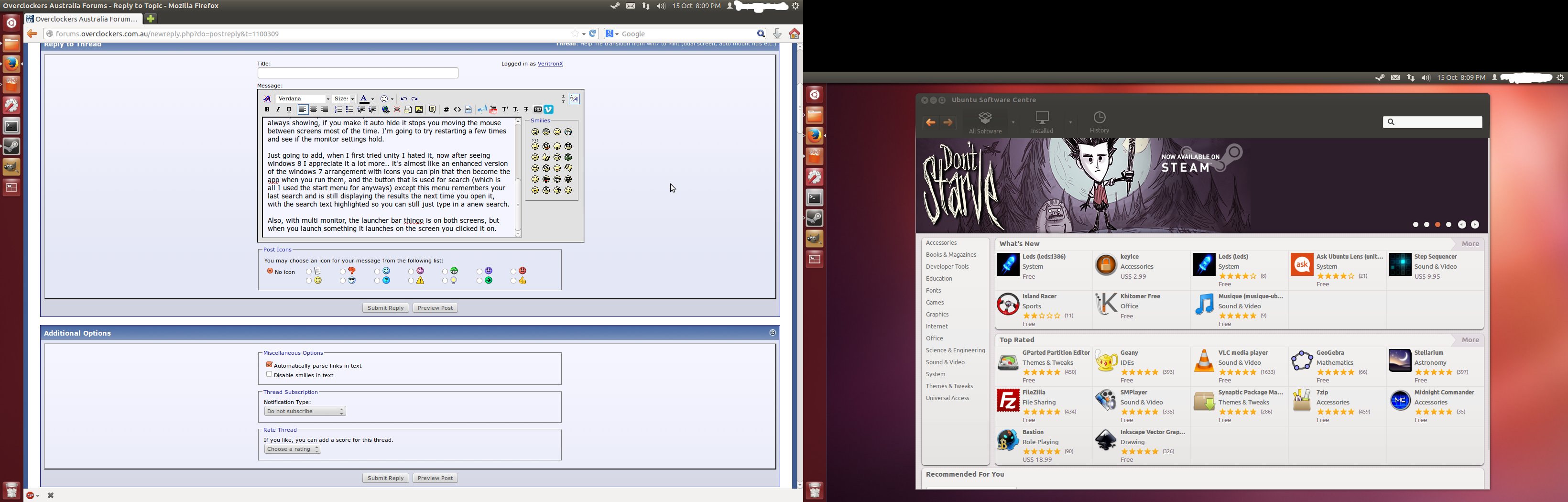This screenshot has width=1568, height=502.
Task: Select the question mark post icon radio
Action: tap(377, 281)
